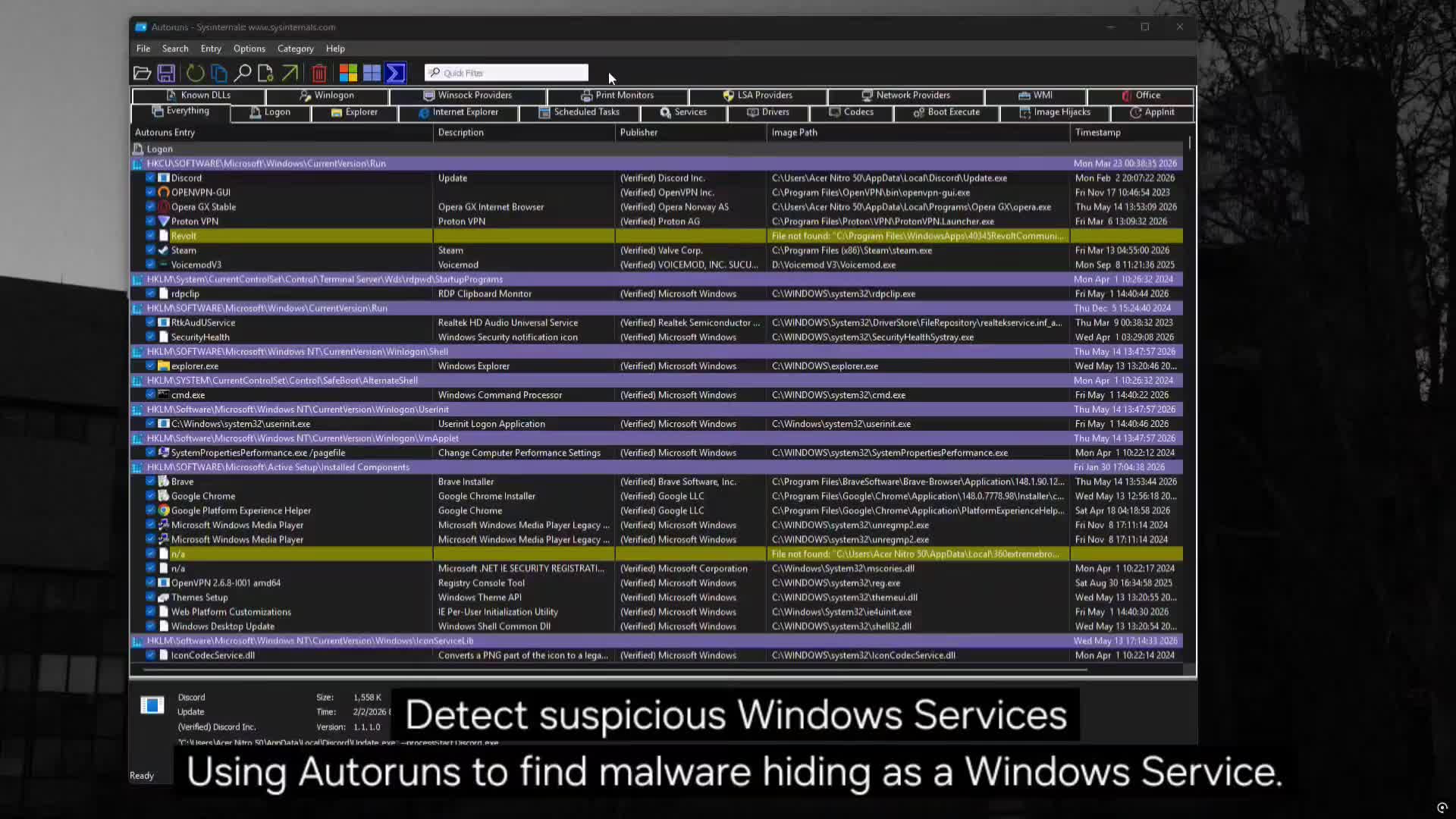The width and height of the screenshot is (1456, 819).
Task: Toggle the VoicemodV3 checkbox
Action: tap(150, 265)
